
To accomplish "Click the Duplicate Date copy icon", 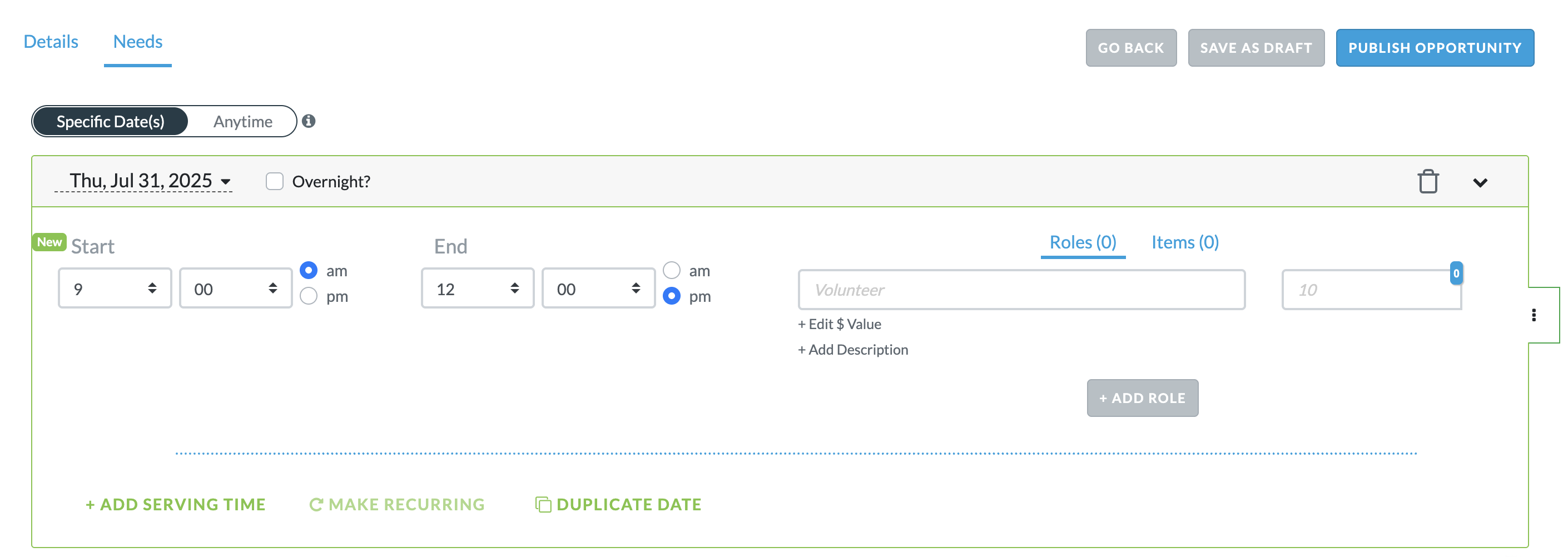I will pos(543,504).
